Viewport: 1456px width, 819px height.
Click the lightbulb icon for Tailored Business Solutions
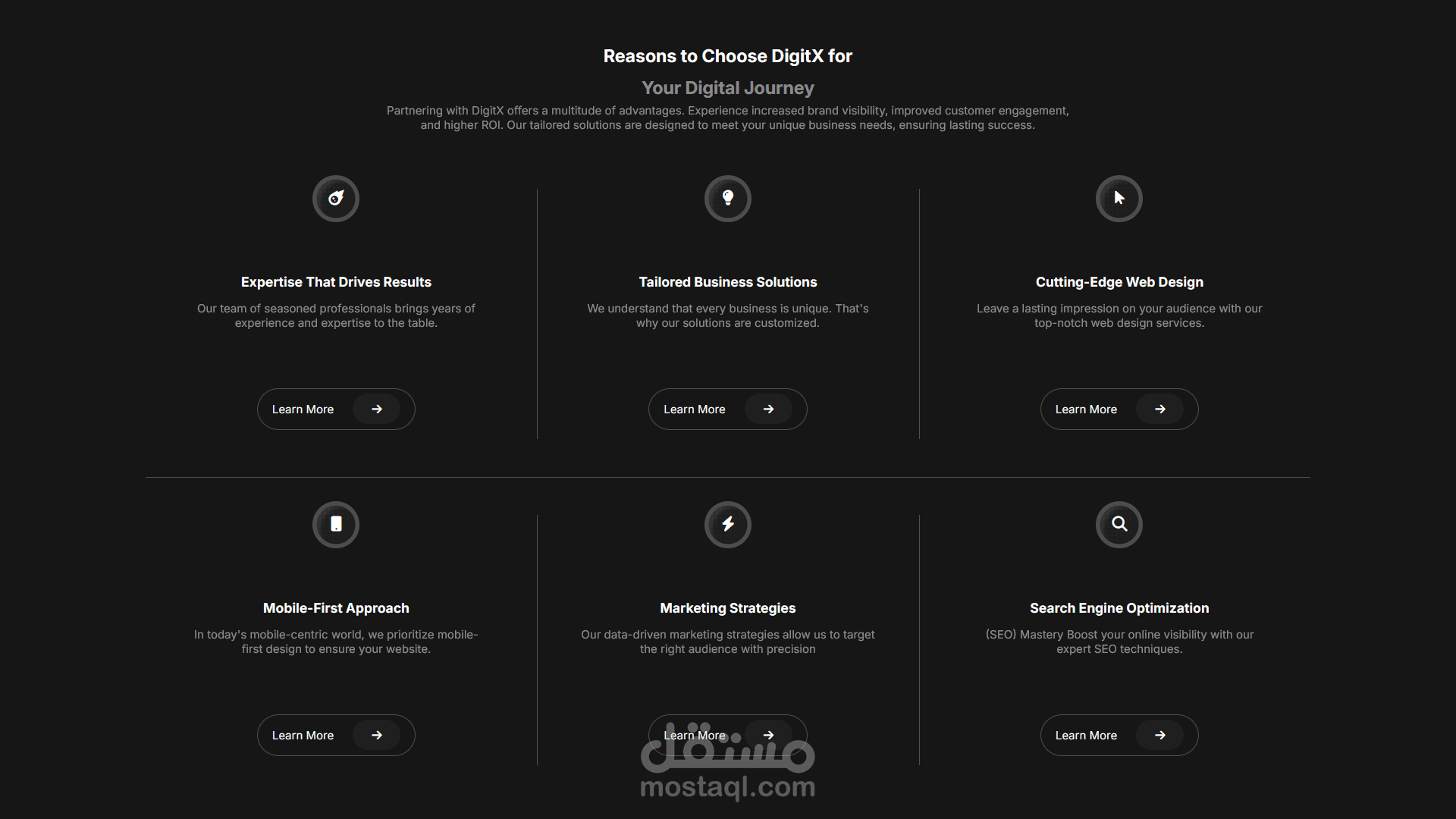[728, 199]
